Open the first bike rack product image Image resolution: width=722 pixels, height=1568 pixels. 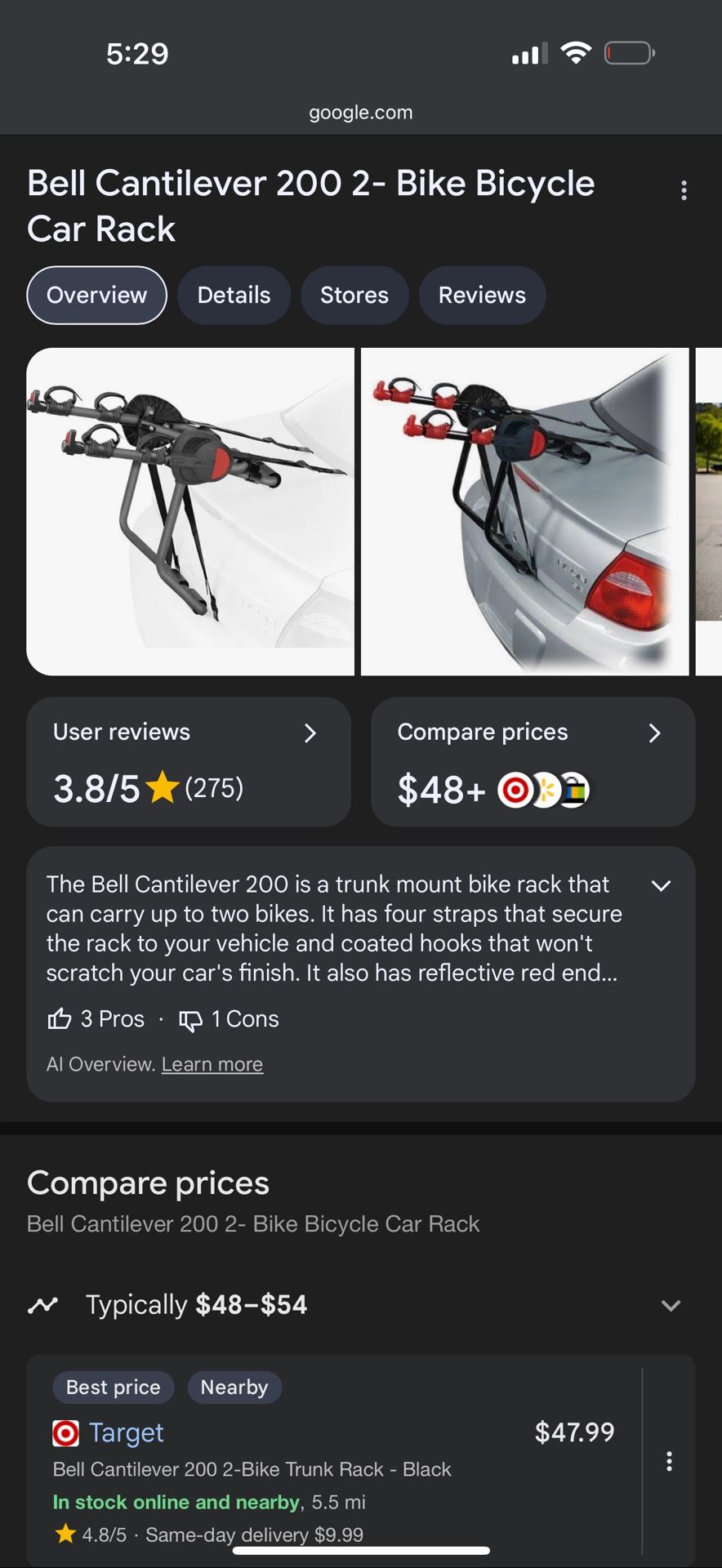click(190, 511)
